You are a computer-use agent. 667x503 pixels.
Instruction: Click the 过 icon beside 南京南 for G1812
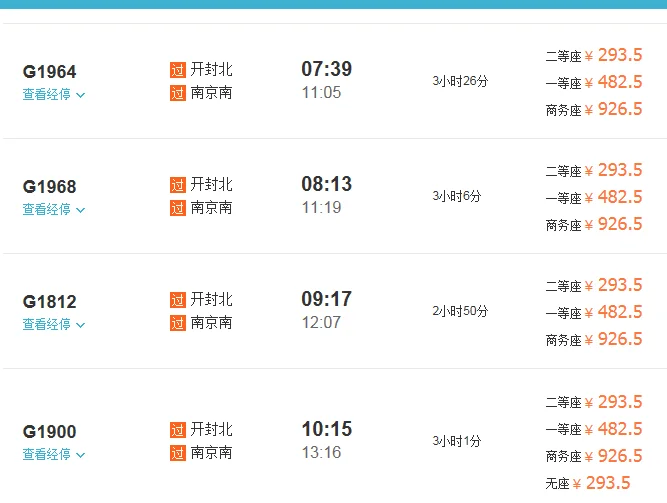click(178, 323)
